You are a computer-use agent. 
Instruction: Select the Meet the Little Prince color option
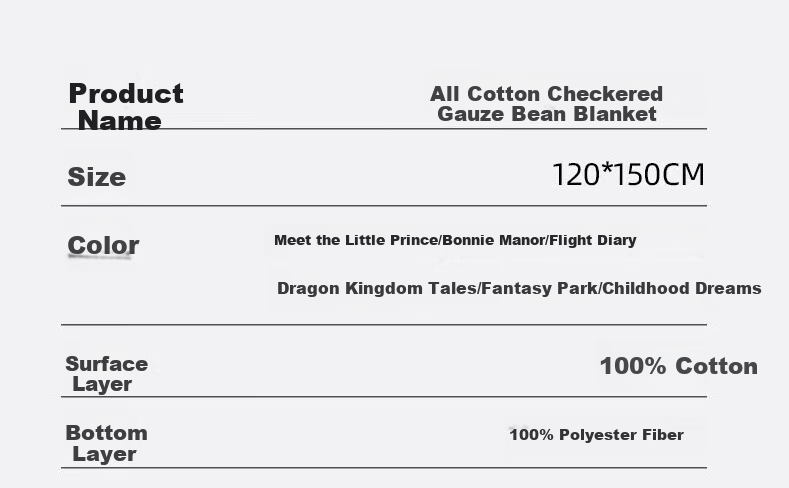pyautogui.click(x=330, y=240)
